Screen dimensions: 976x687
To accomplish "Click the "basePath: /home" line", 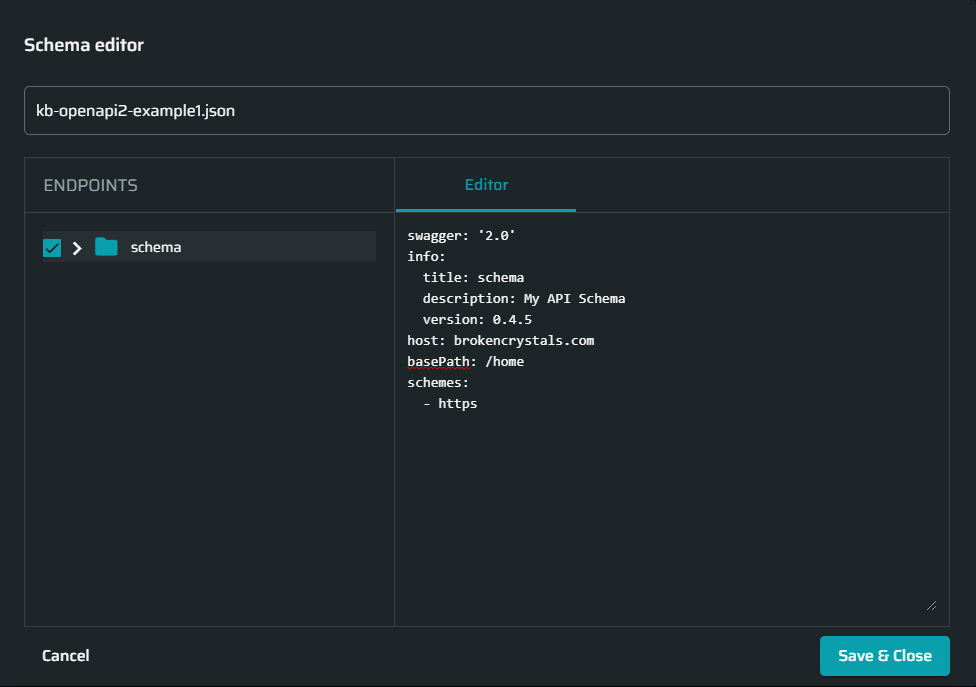I will [x=466, y=362].
